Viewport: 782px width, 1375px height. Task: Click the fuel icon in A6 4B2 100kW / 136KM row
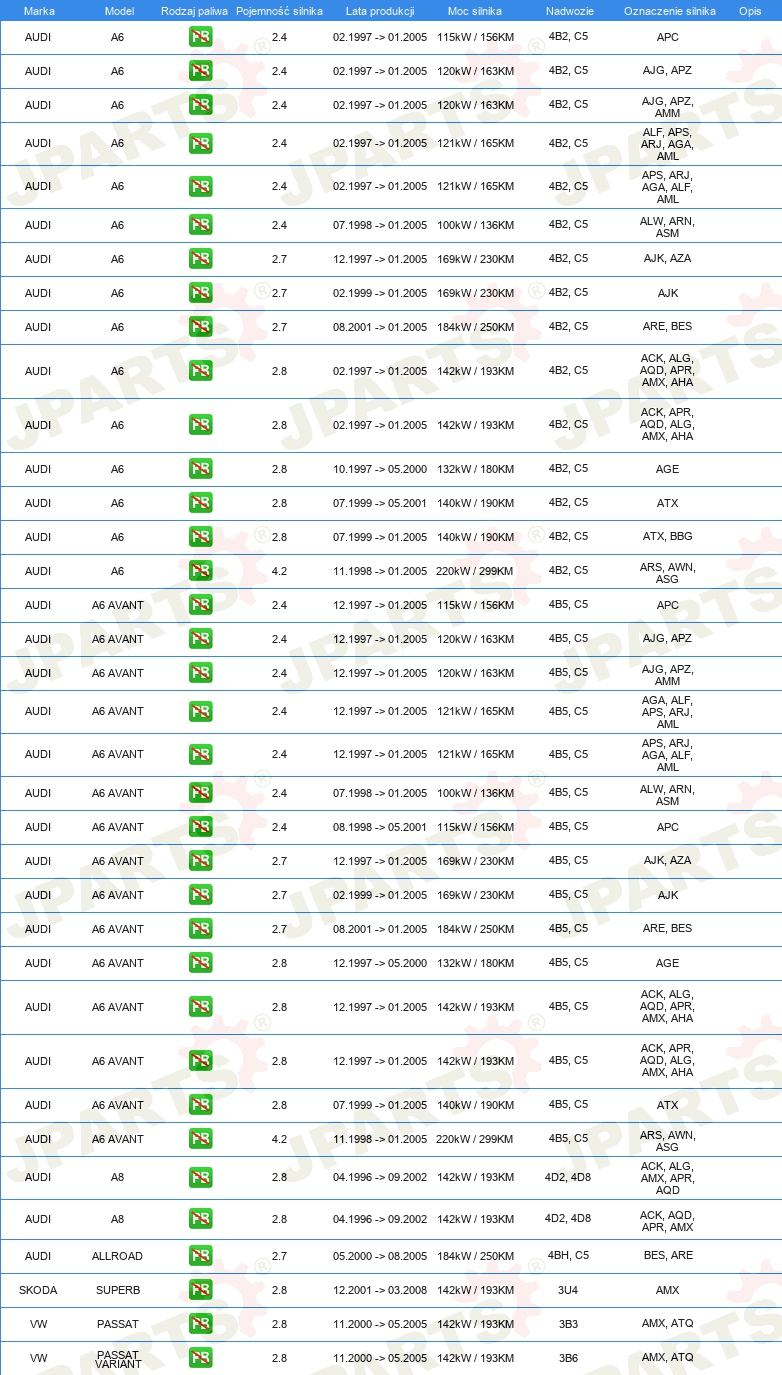(x=201, y=225)
